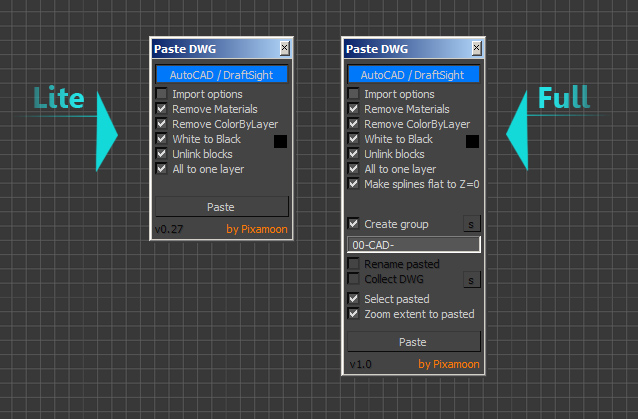Click AutoCAD / DraftSight button in Full window
This screenshot has width=638, height=419.
point(413,75)
